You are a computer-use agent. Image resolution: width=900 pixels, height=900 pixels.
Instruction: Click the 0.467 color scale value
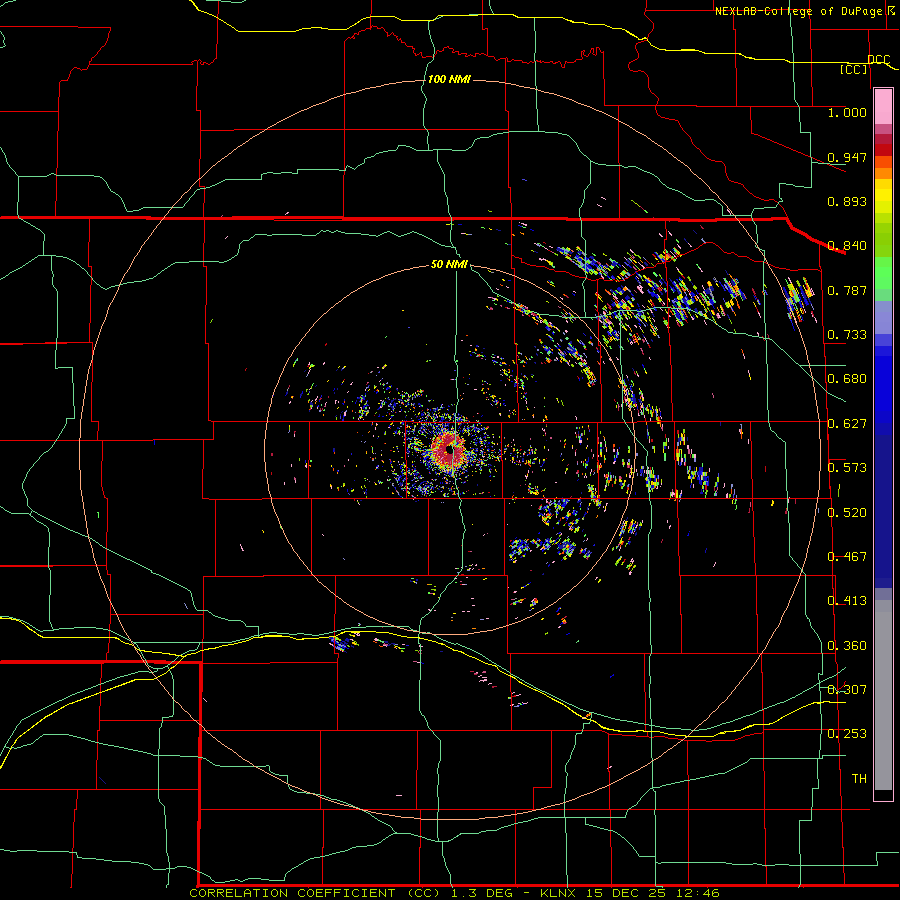pos(847,557)
